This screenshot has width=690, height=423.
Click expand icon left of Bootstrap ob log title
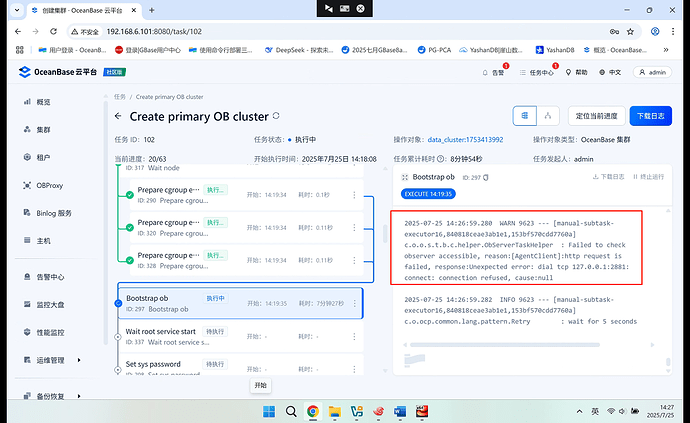(405, 177)
